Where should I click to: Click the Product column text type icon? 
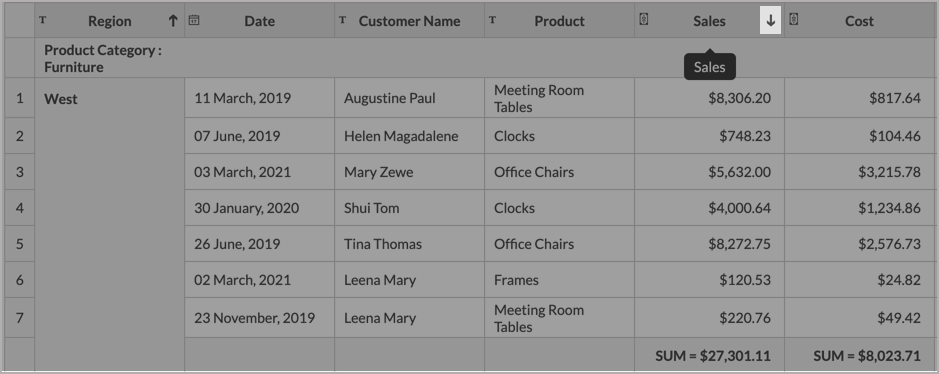492,20
